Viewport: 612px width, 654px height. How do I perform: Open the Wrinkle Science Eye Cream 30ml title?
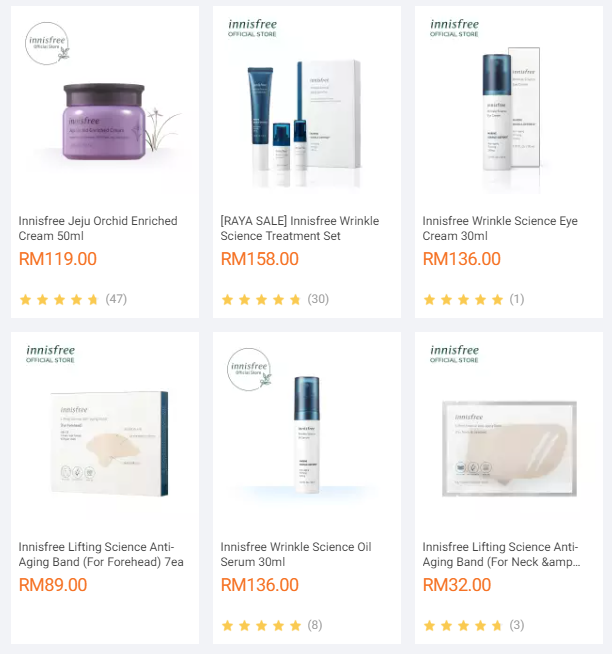click(500, 228)
